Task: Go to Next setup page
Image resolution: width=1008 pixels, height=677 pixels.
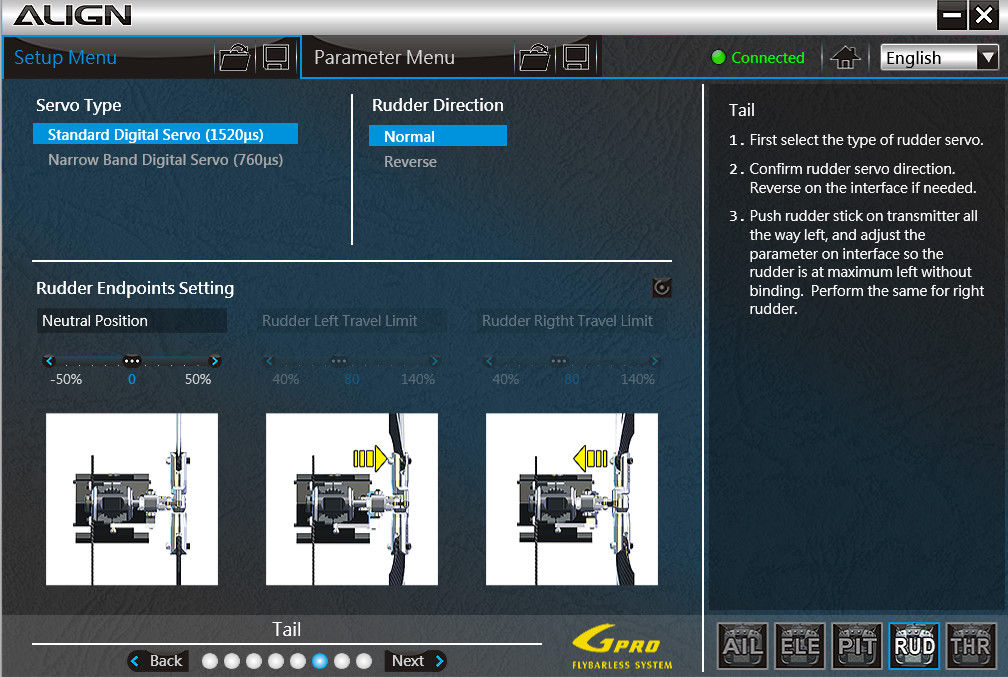Action: pyautogui.click(x=416, y=661)
